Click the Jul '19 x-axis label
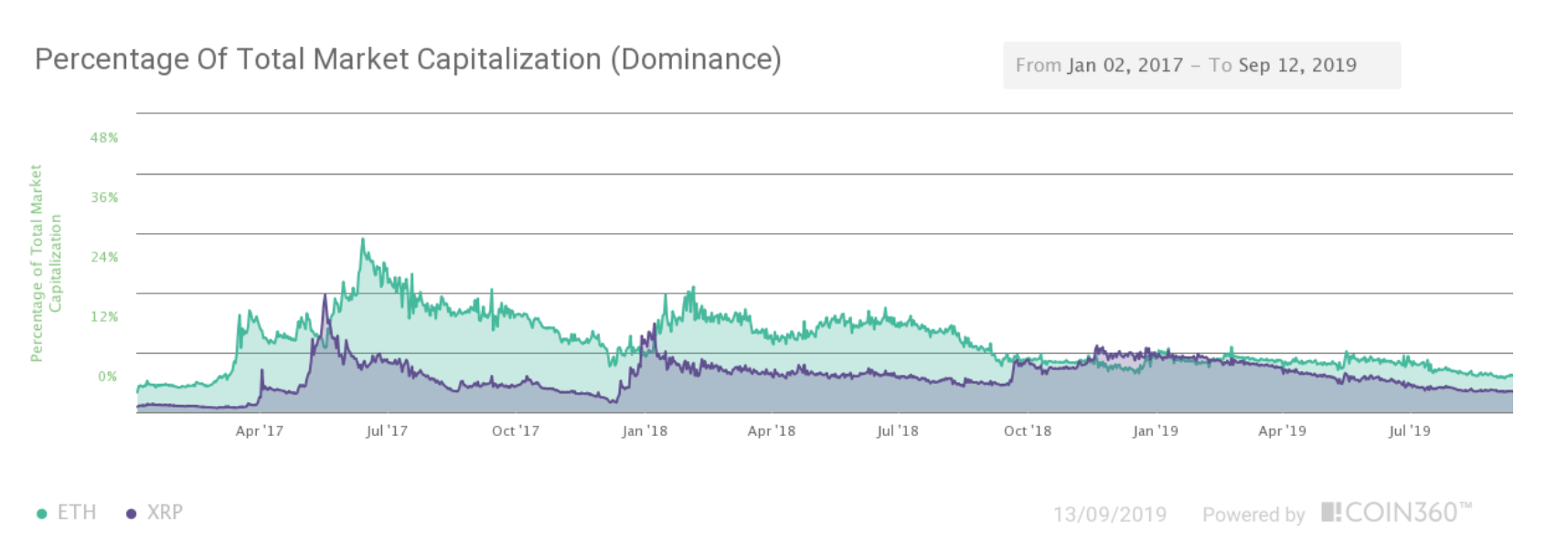The width and height of the screenshot is (1568, 553). pyautogui.click(x=1410, y=431)
